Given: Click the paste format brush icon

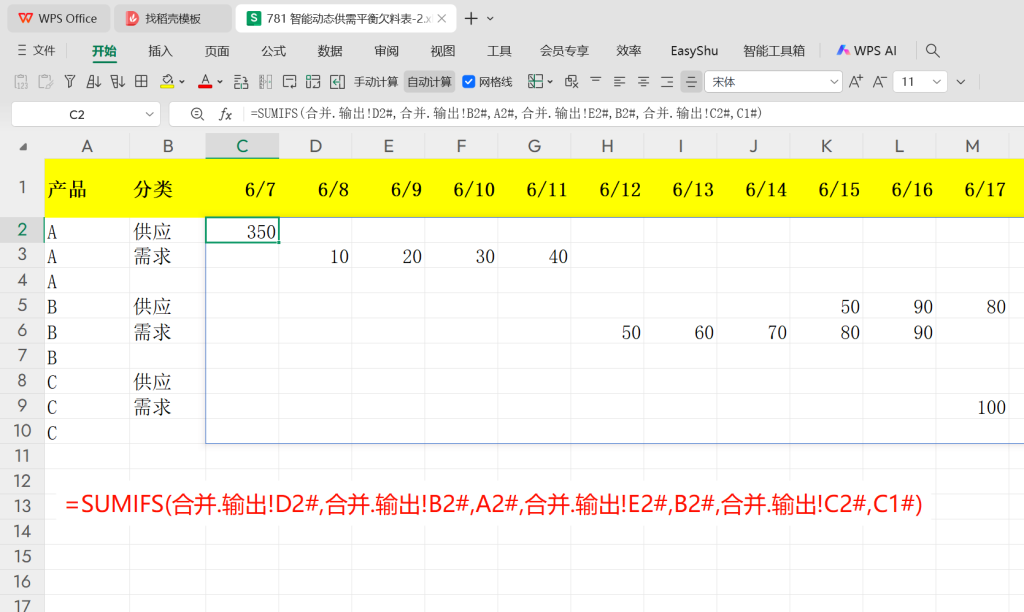Looking at the screenshot, I should click(x=45, y=82).
